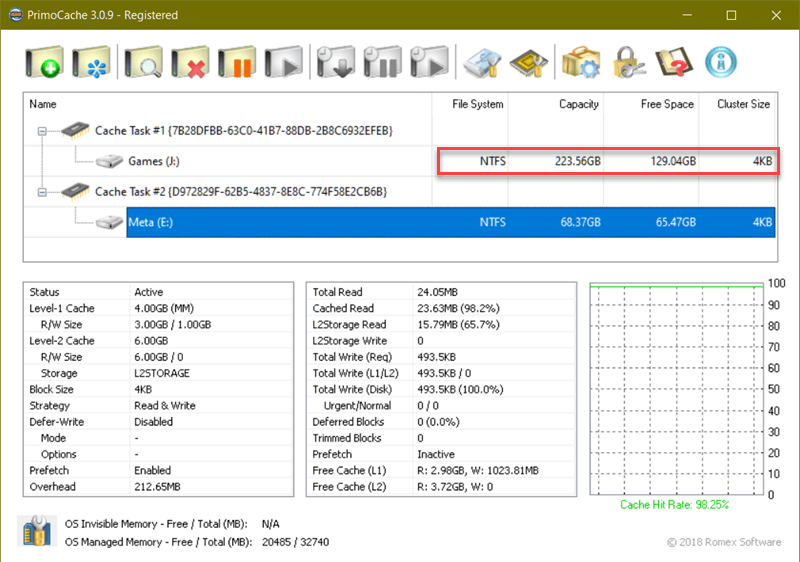Click the 68.37GB capacity cell

[x=580, y=222]
